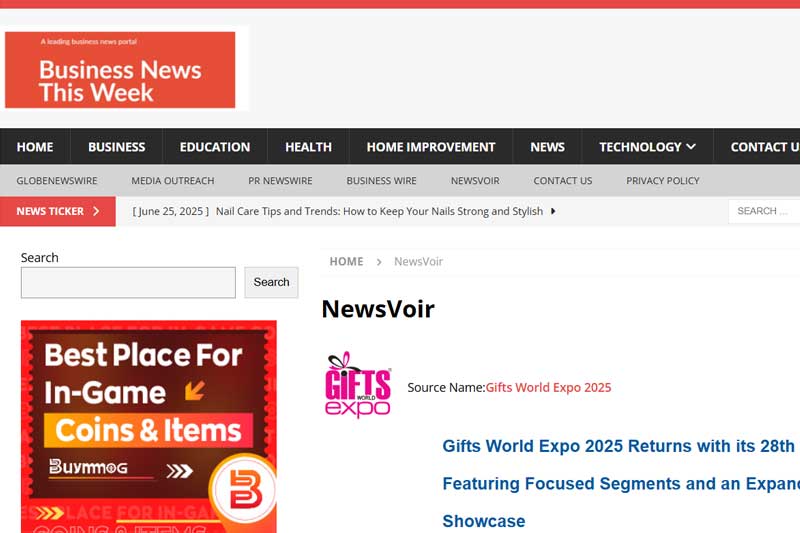Click the header search field beside the ticker

pos(764,211)
